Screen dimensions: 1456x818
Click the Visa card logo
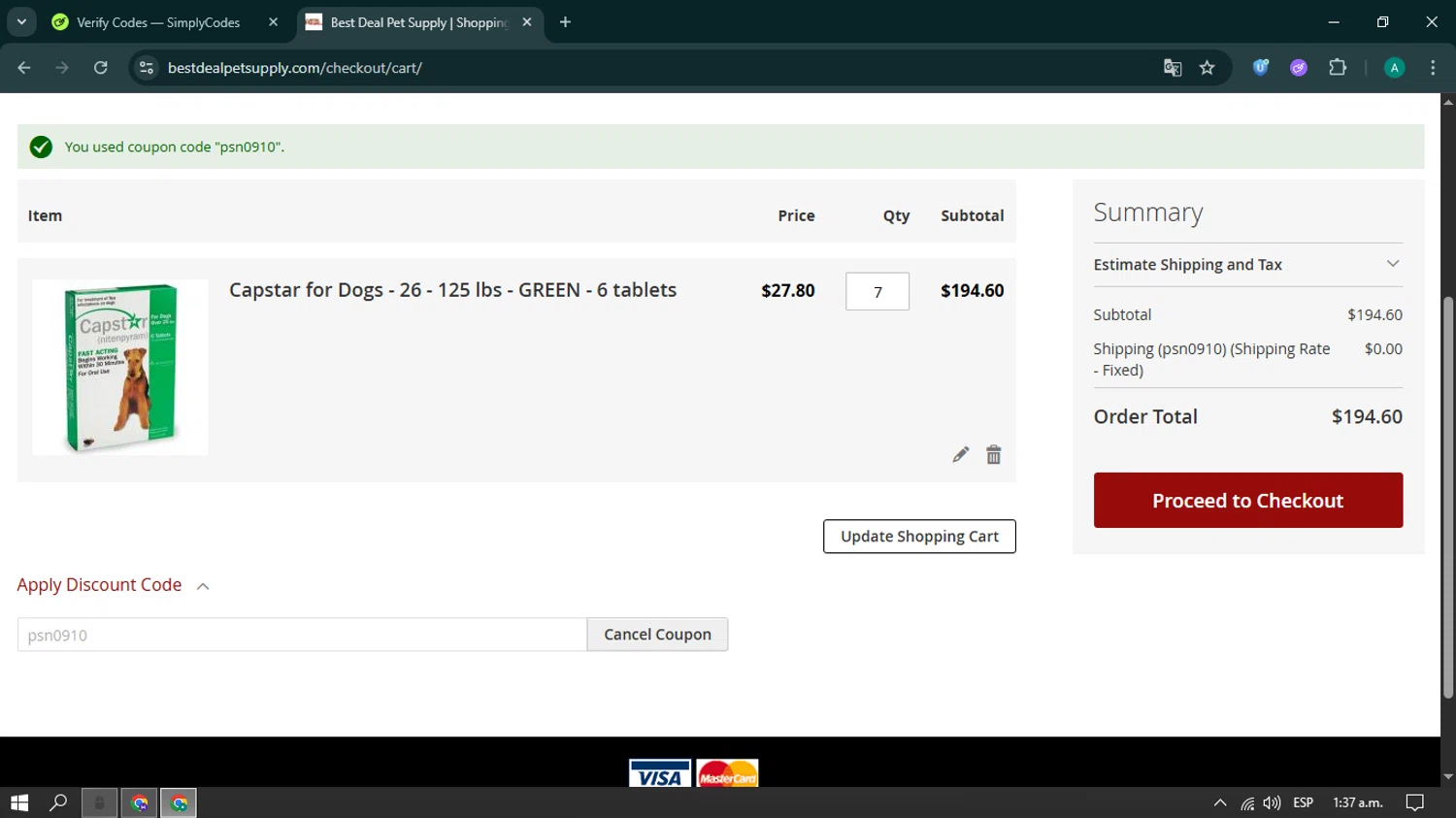pos(660,773)
